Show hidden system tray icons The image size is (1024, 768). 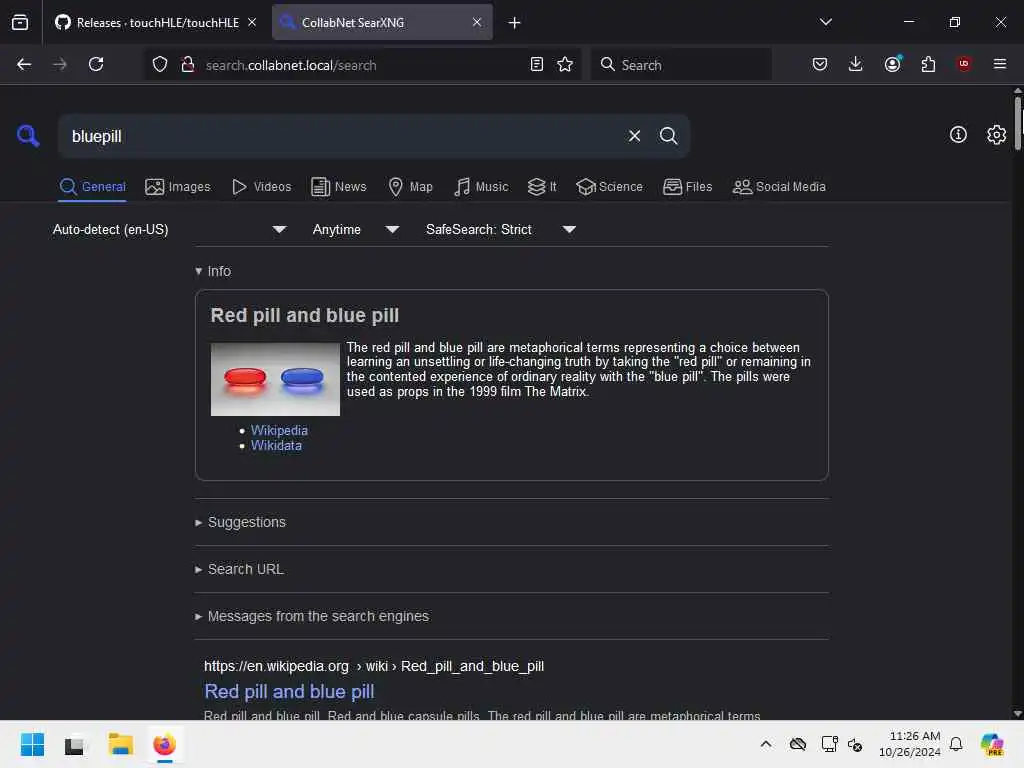(x=766, y=744)
